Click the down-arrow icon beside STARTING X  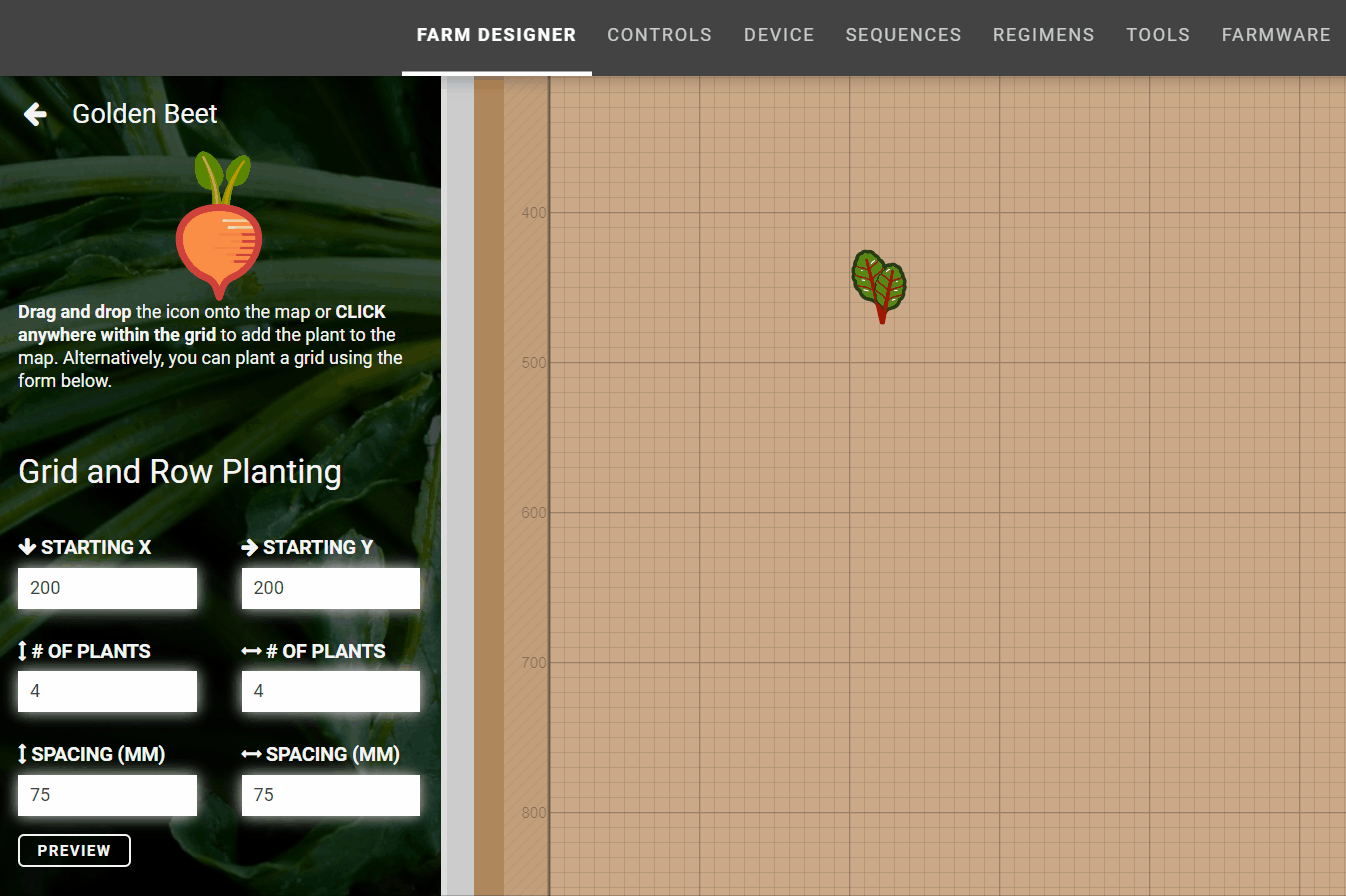click(x=27, y=546)
